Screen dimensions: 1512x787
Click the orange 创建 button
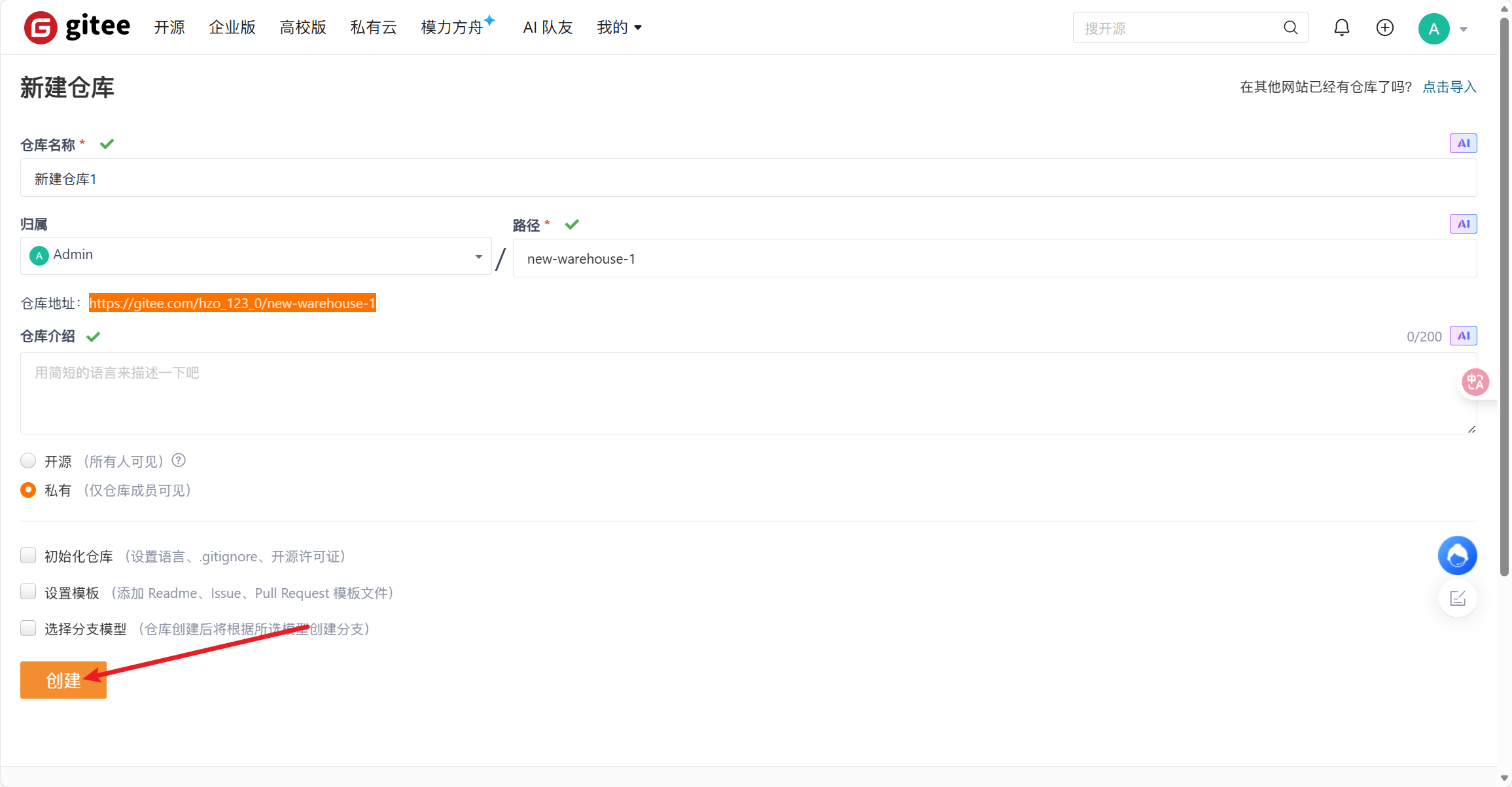coord(63,680)
